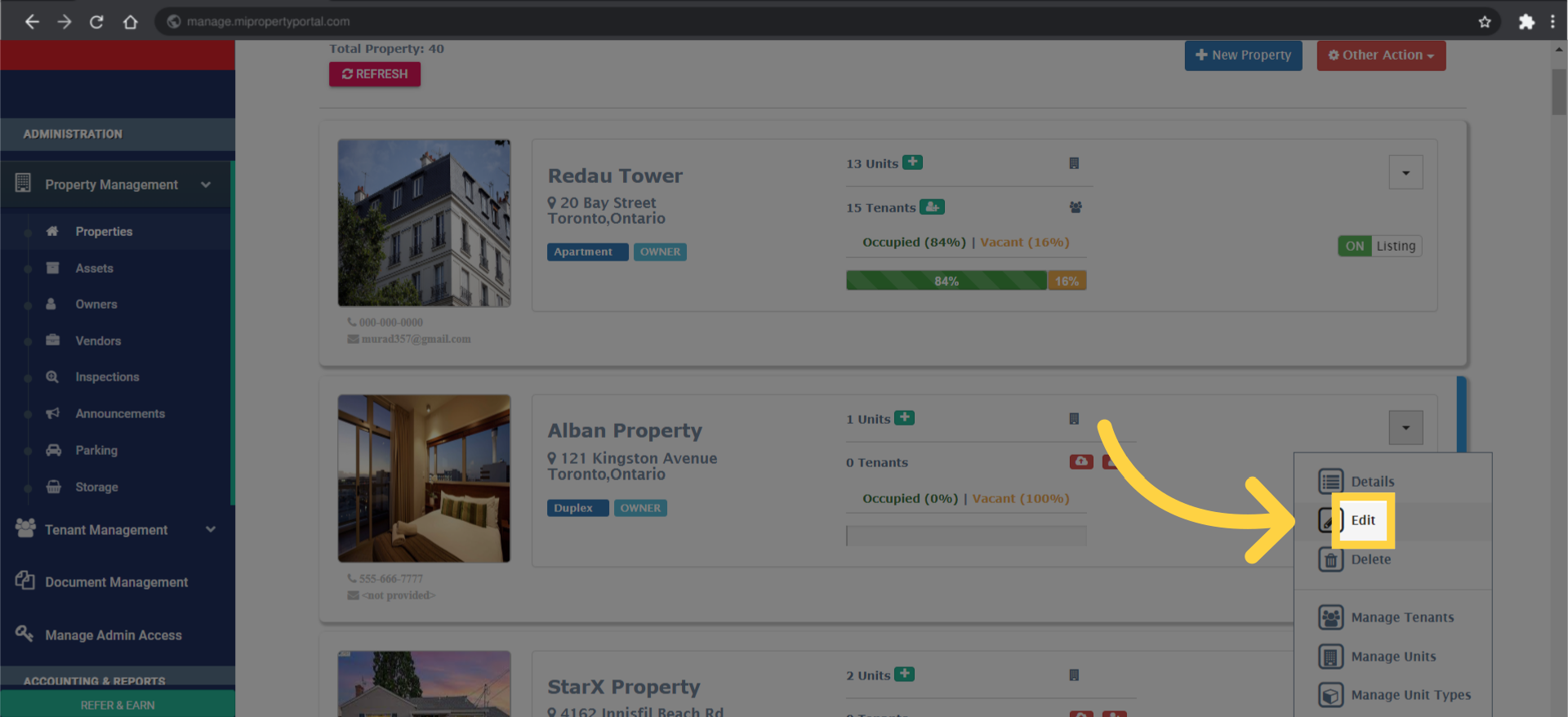Open Assets in the sidebar
Screen dimensions: 1568x717
tap(95, 268)
